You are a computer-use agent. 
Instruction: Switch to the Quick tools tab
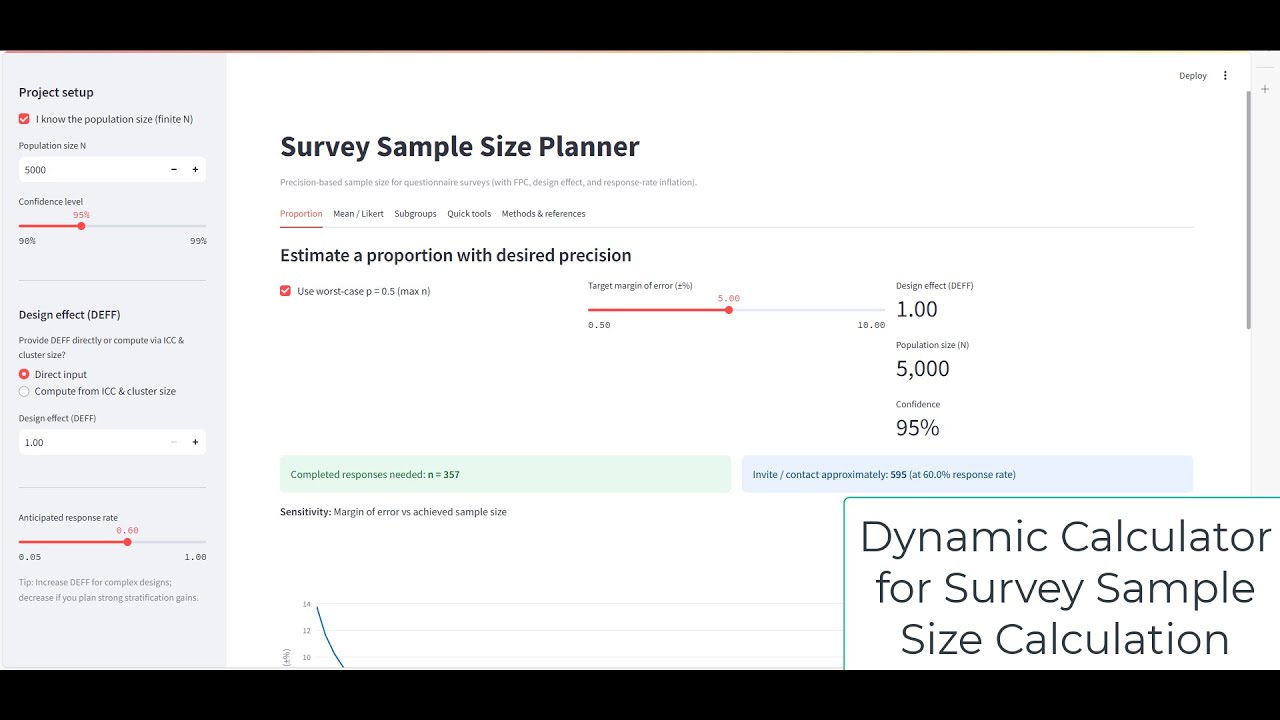[469, 214]
